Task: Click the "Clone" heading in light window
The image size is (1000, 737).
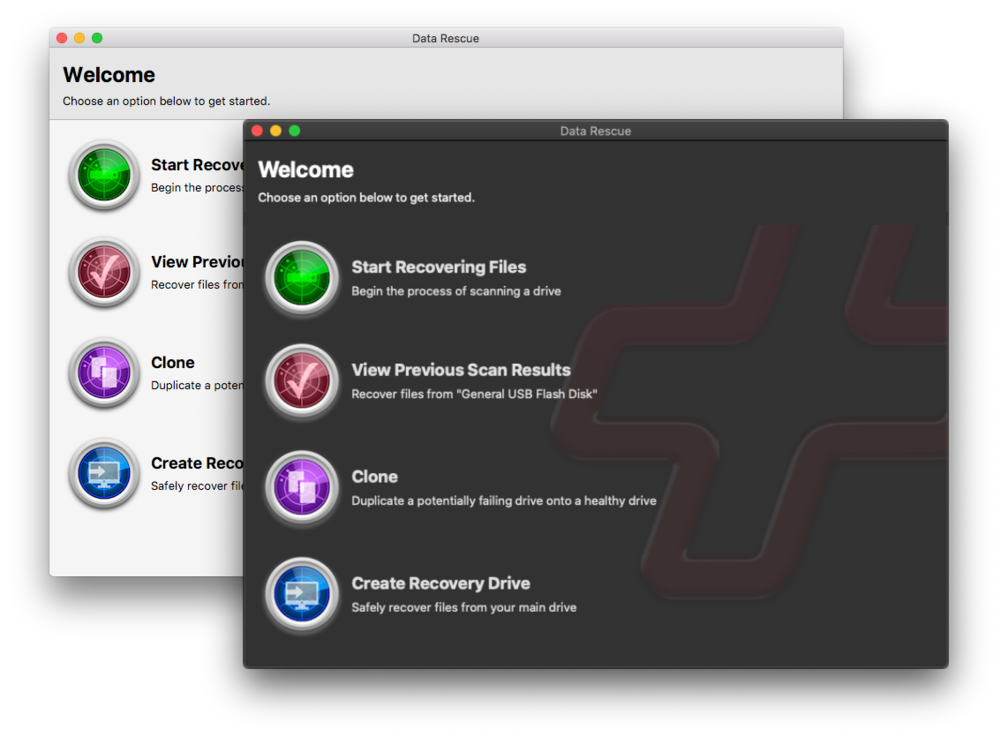Action: point(173,363)
